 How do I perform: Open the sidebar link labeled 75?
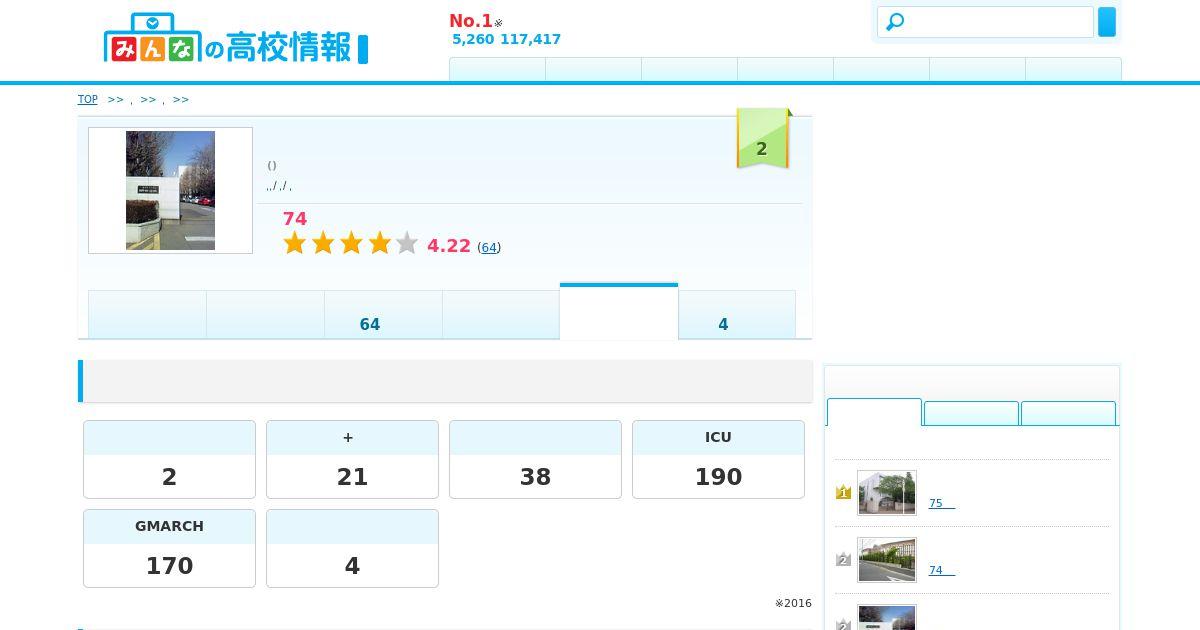tap(942, 503)
